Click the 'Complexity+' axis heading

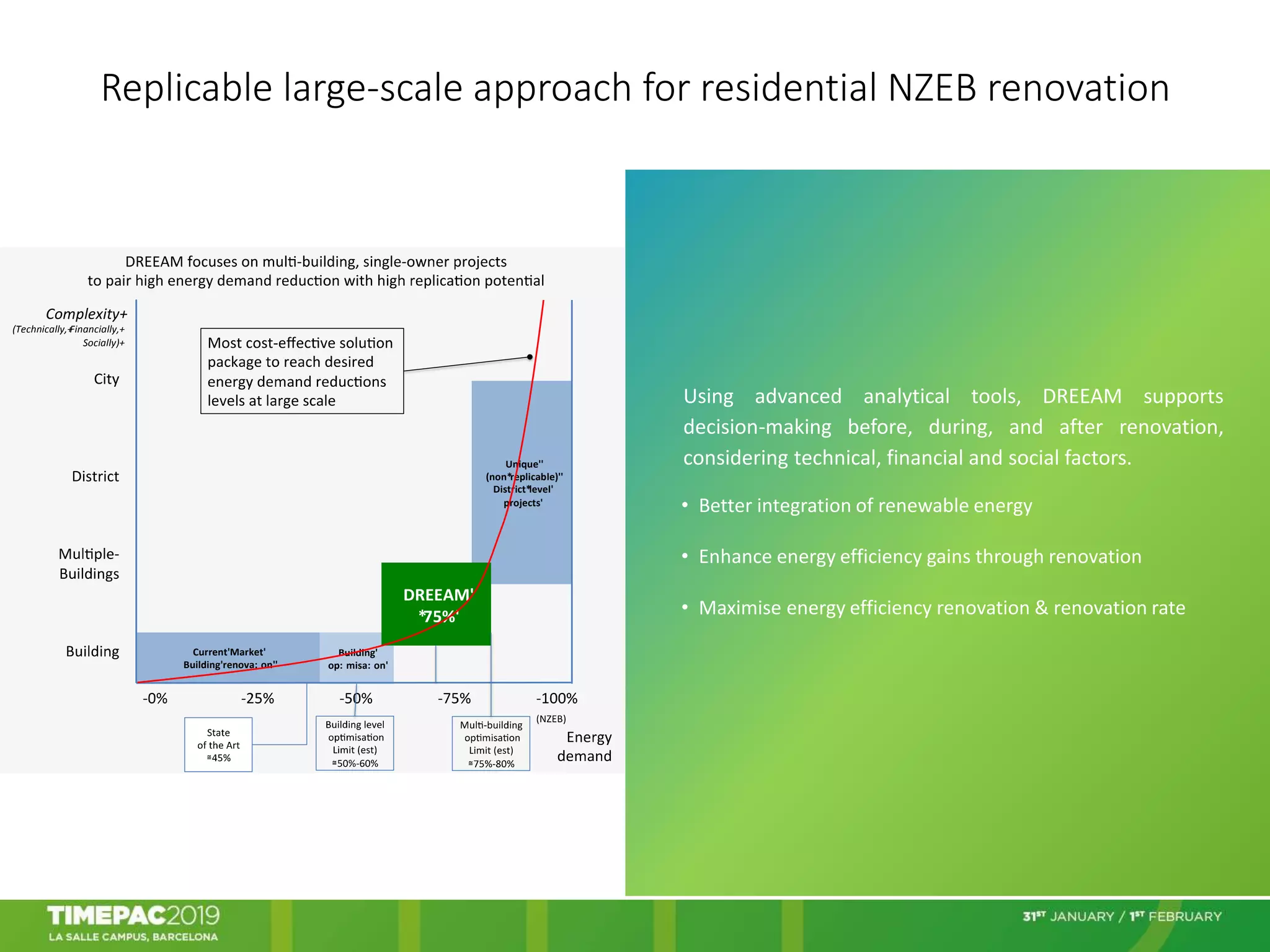[x=86, y=314]
